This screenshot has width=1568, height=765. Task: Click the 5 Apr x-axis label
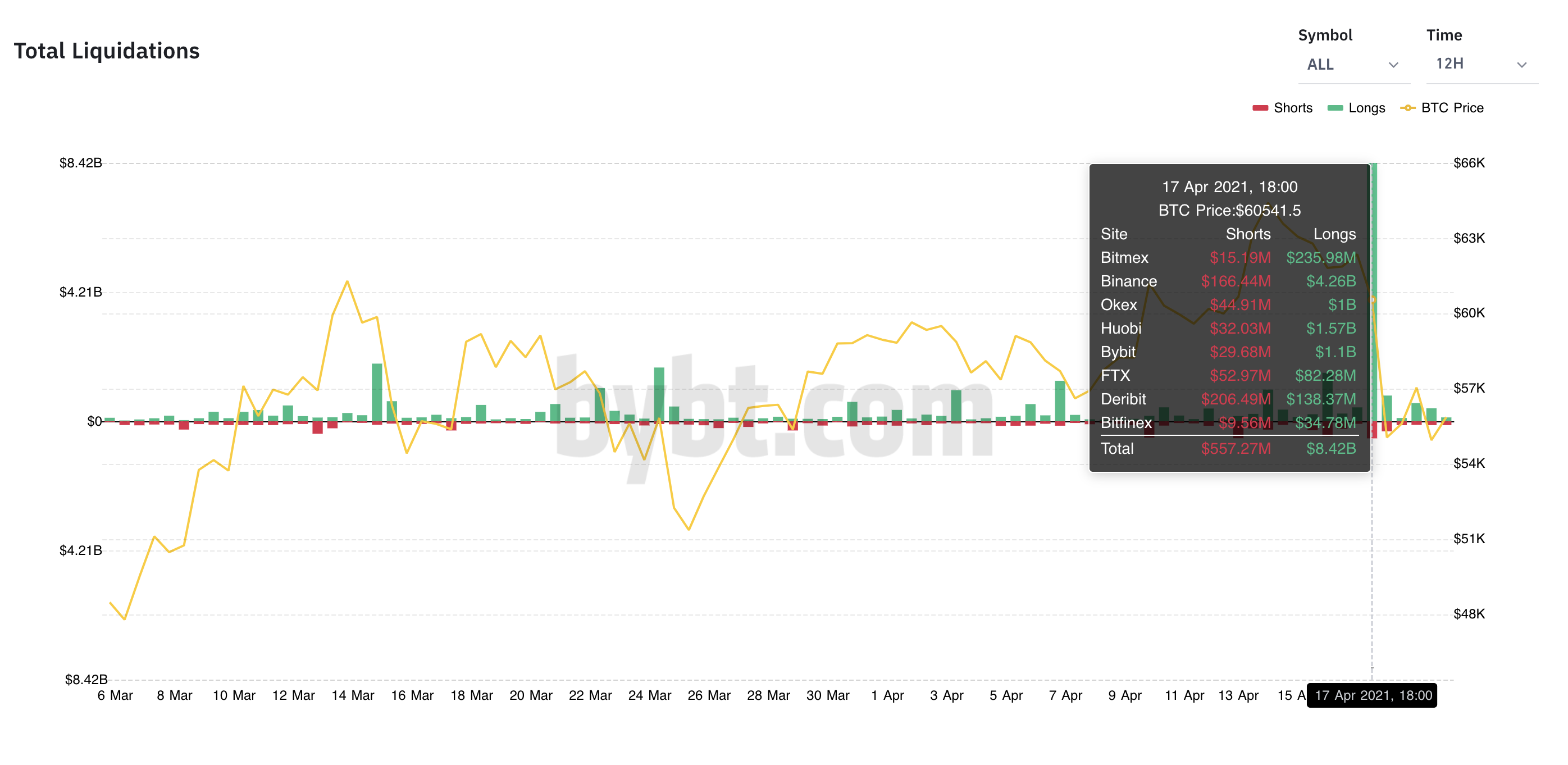coord(1006,695)
